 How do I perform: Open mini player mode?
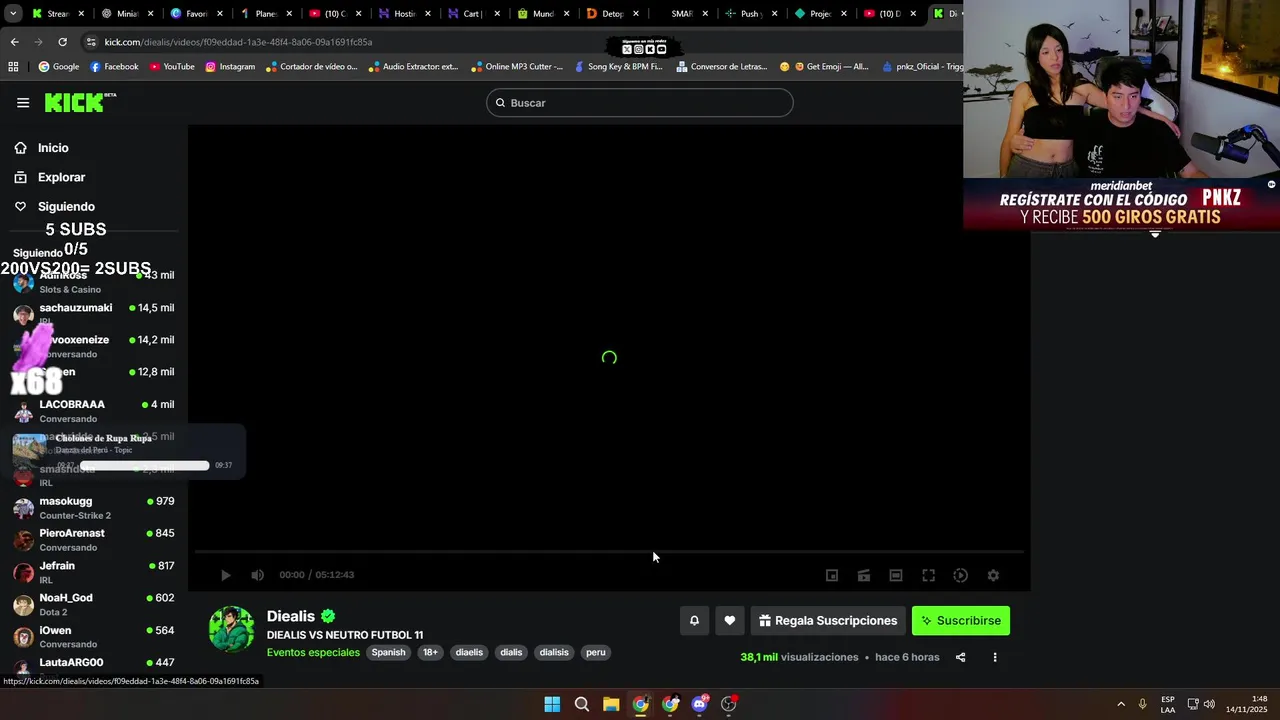pyautogui.click(x=832, y=575)
